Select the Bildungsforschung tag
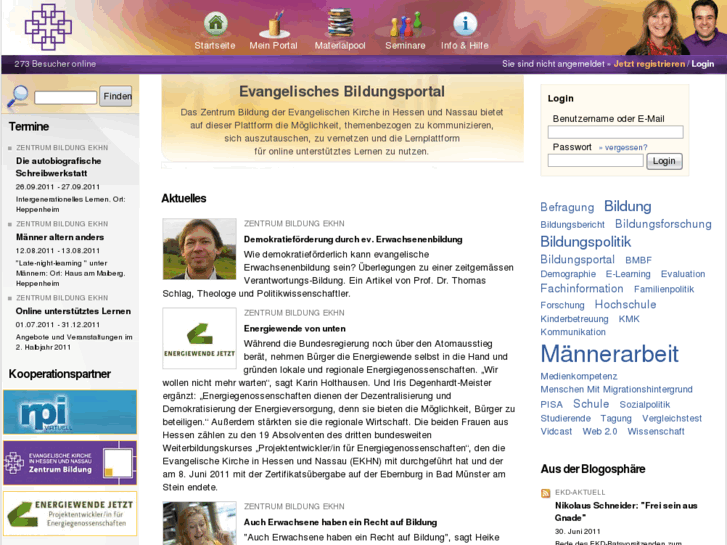Viewport: 727px width, 545px height. pos(663,224)
